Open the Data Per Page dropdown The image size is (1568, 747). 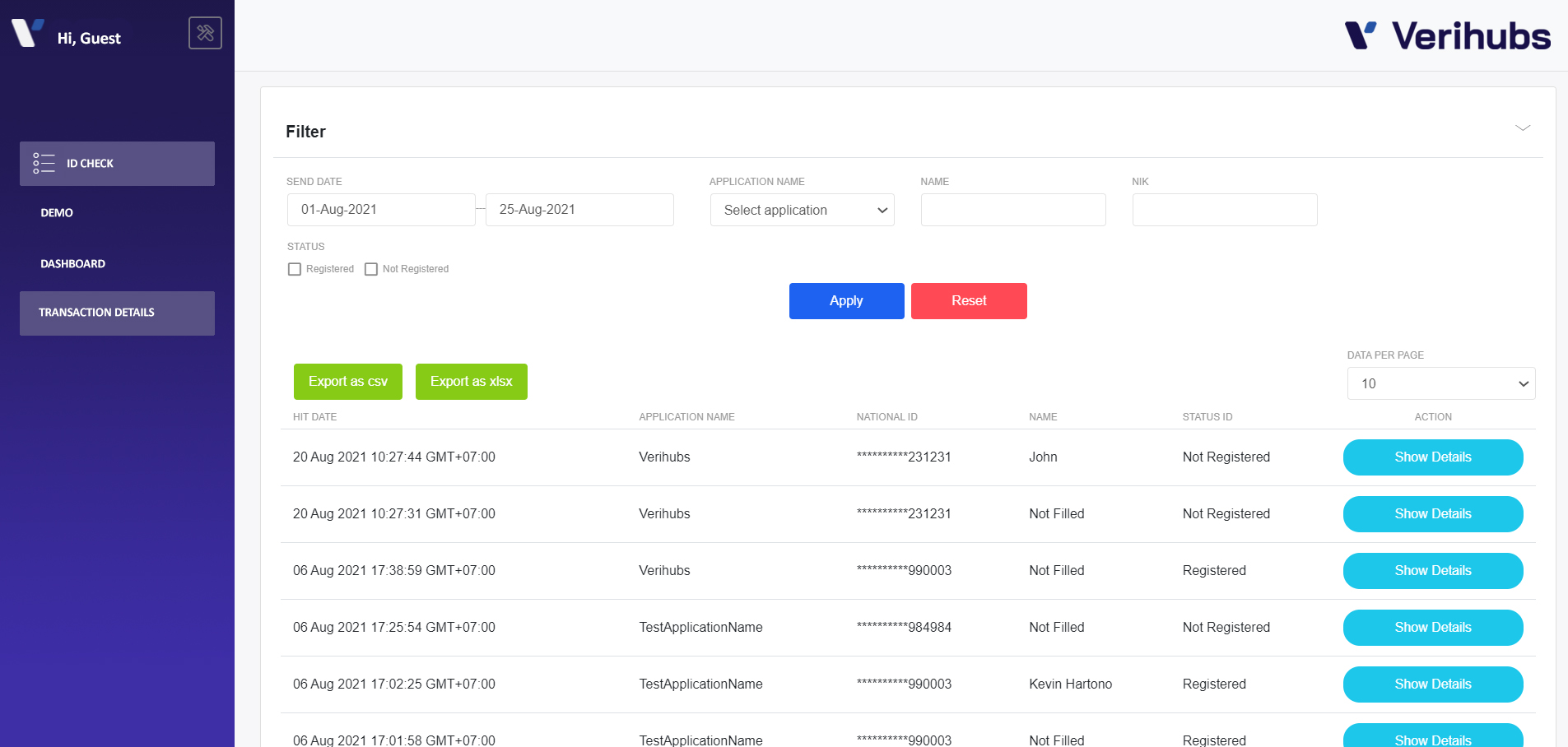pos(1441,383)
